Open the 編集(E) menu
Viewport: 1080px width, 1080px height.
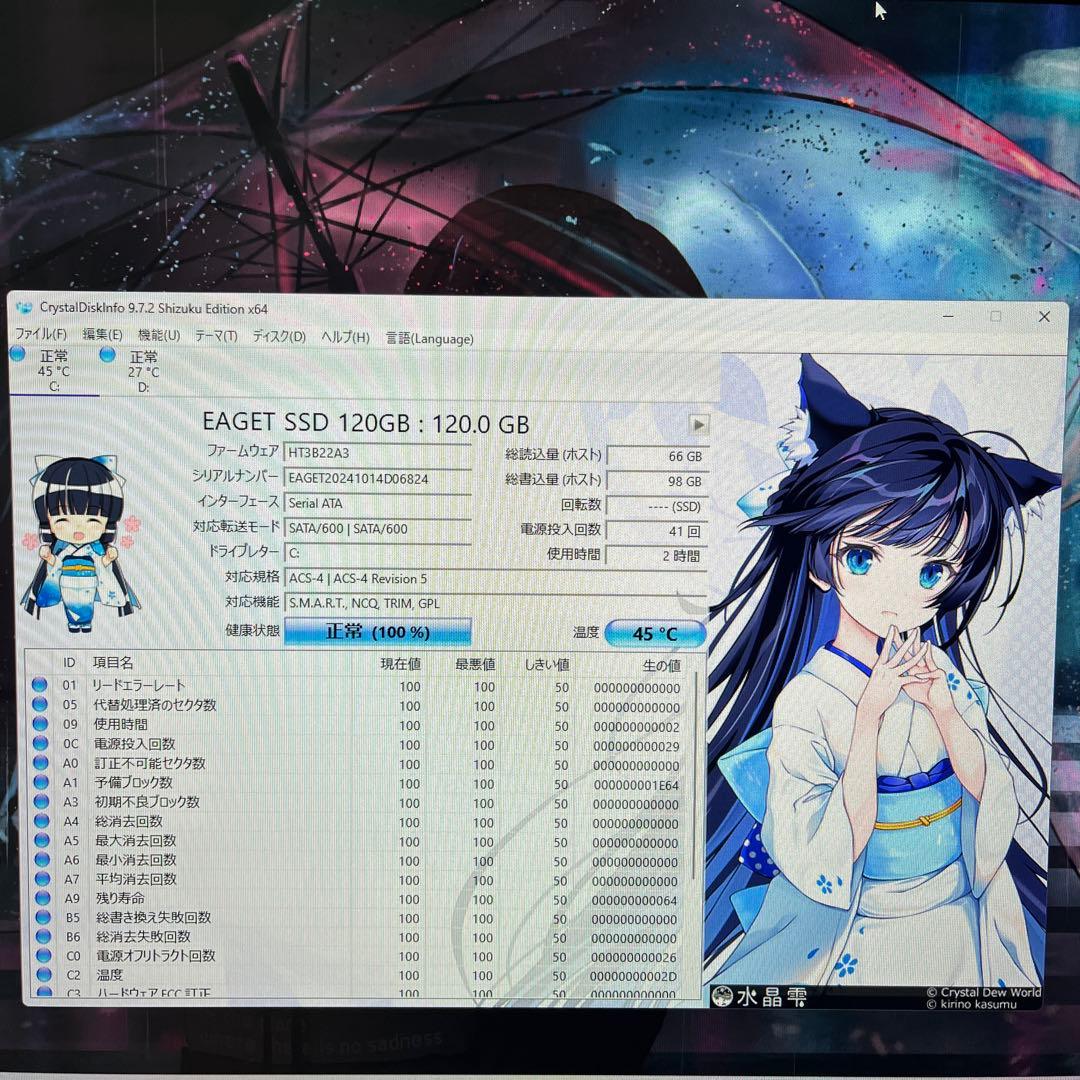102,335
